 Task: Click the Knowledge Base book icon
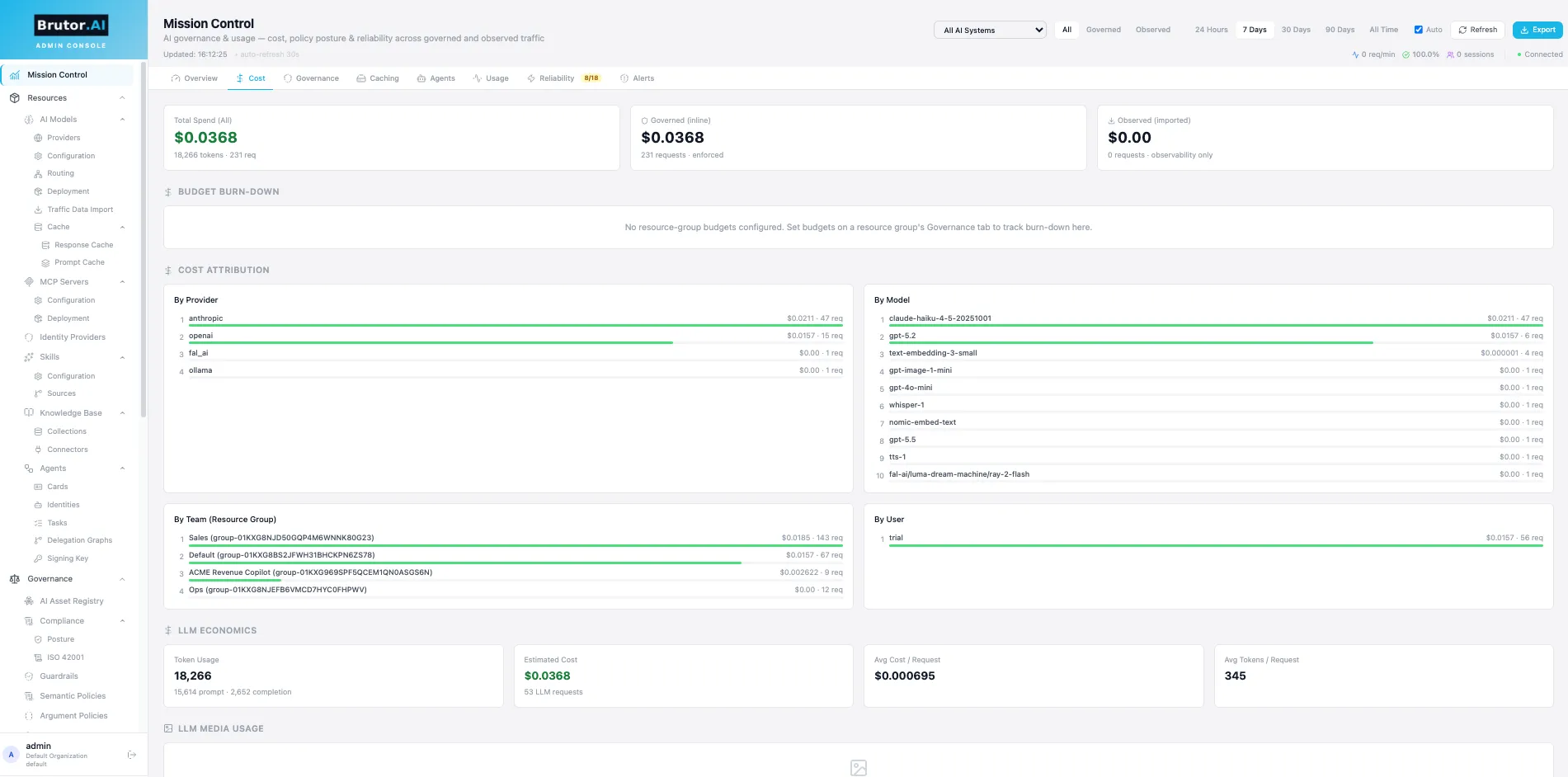[29, 413]
